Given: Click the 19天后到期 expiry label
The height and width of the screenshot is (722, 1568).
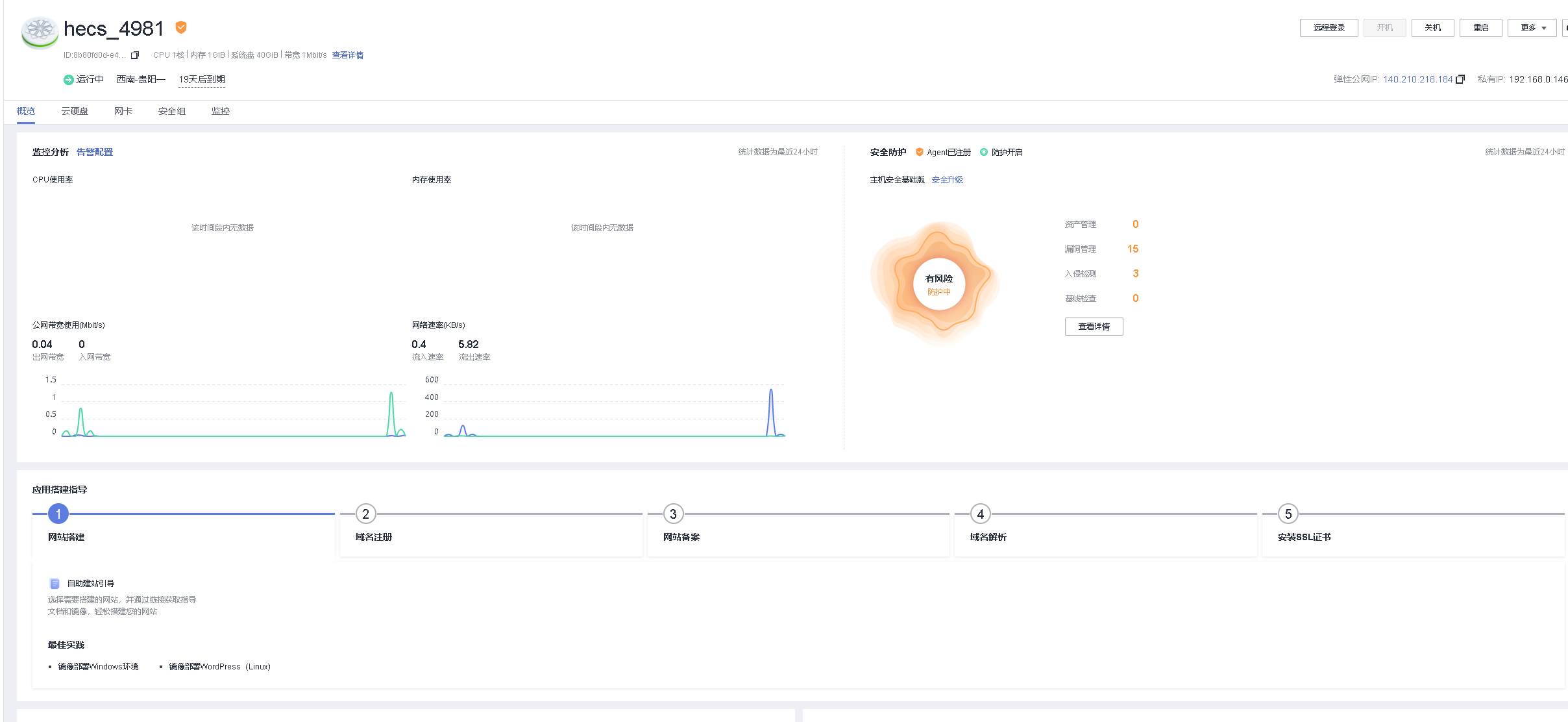Looking at the screenshot, I should [x=202, y=79].
